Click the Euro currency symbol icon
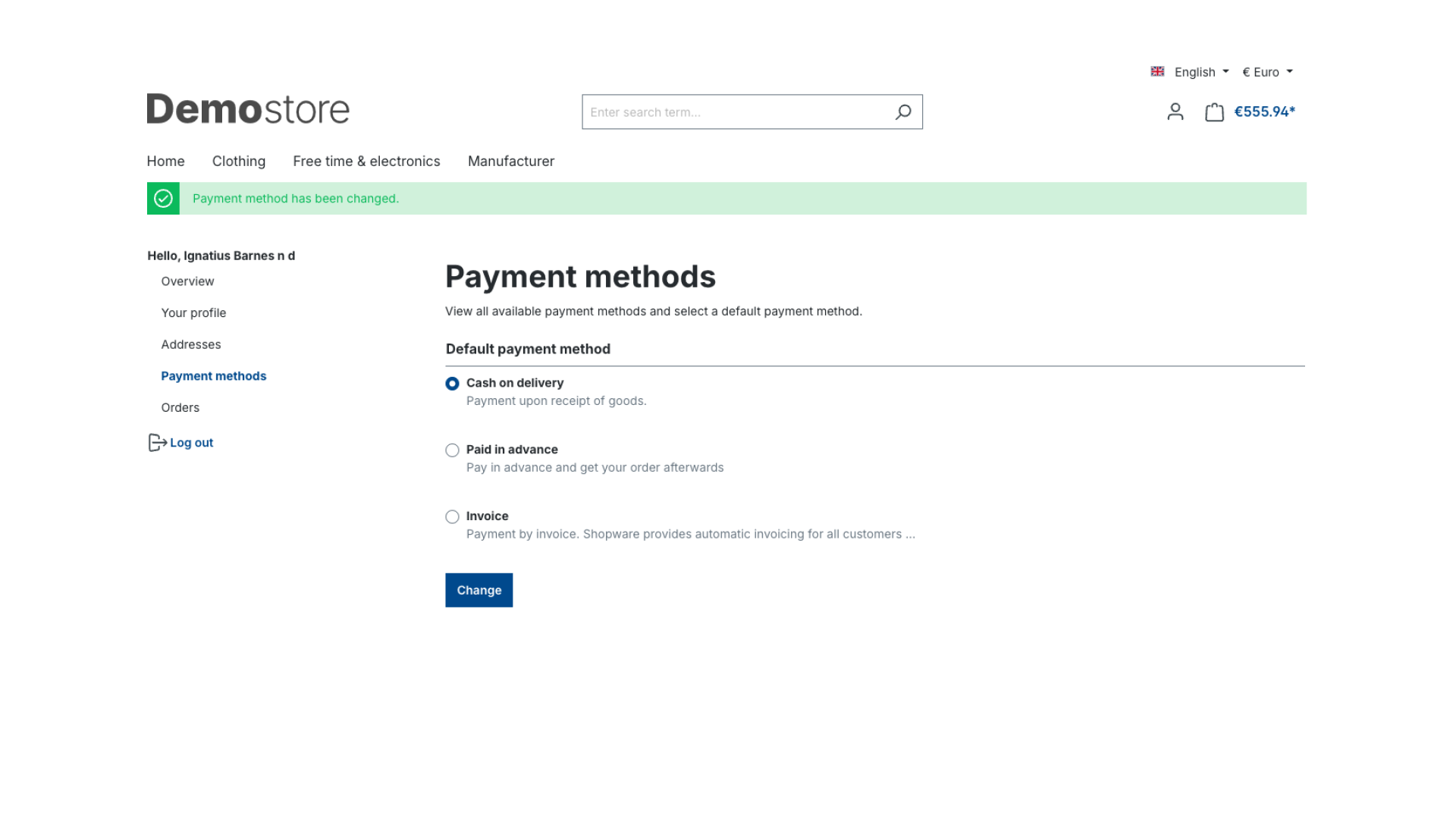 [x=1246, y=71]
